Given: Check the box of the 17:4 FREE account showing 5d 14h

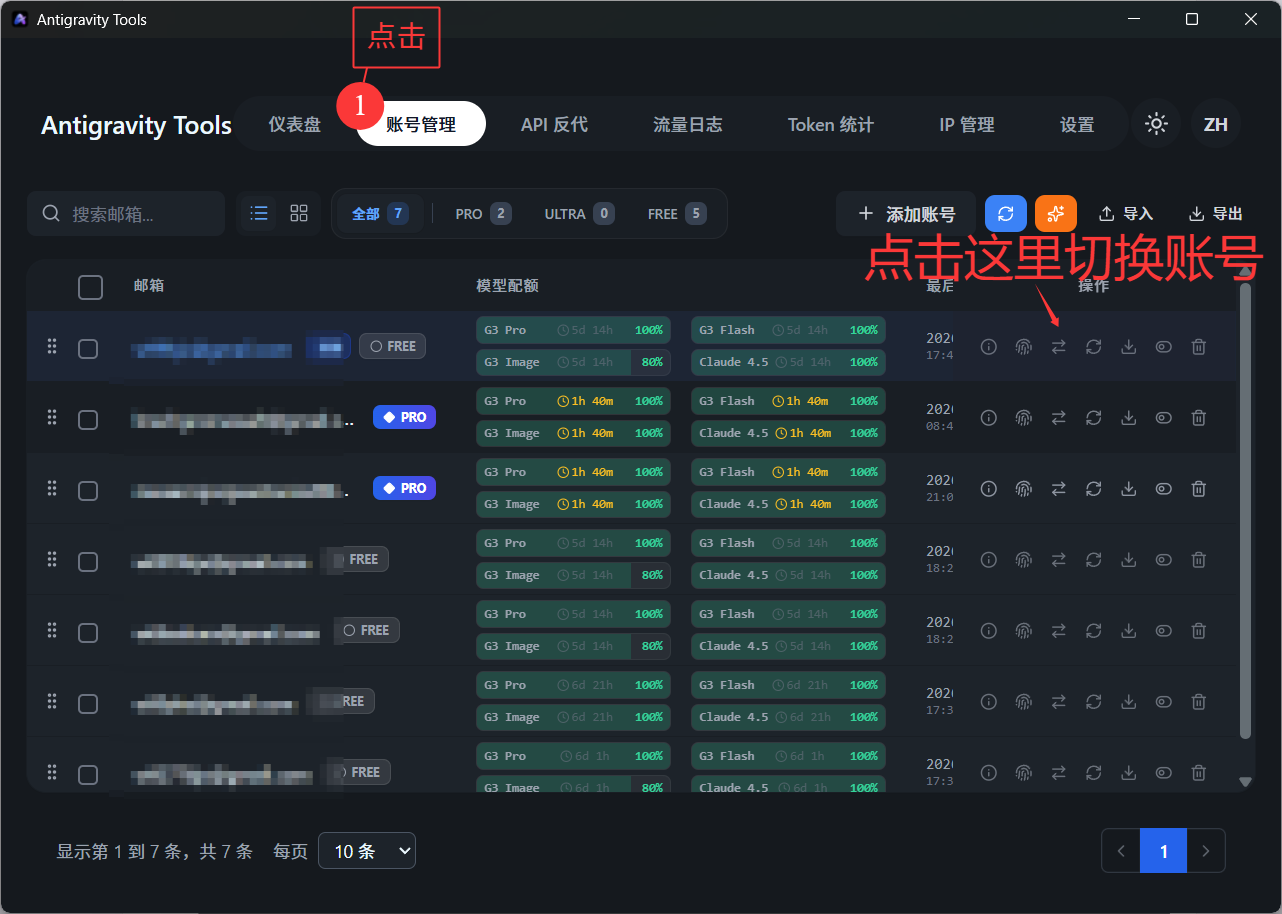Looking at the screenshot, I should click(x=88, y=348).
